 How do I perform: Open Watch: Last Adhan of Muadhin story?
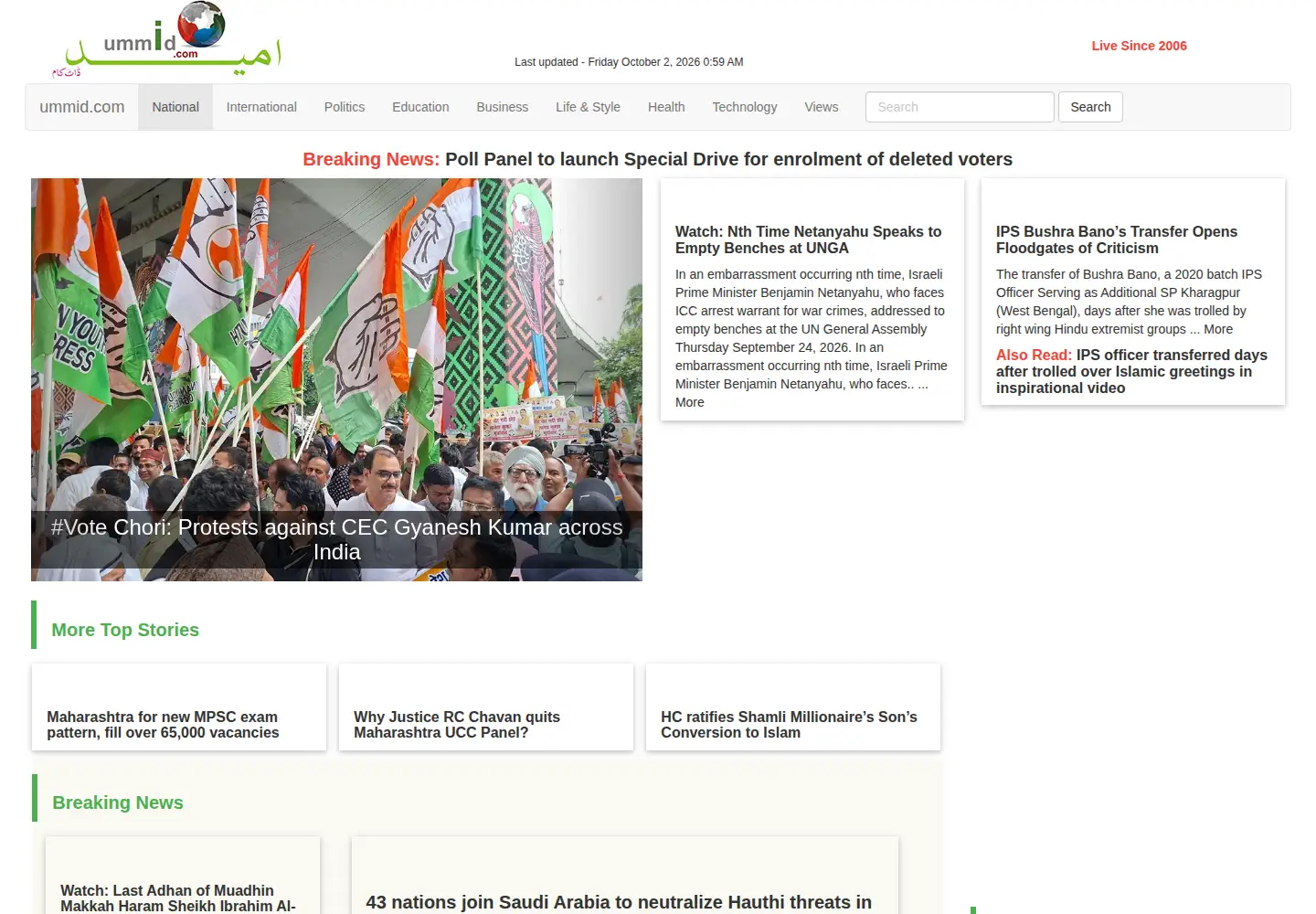(x=178, y=898)
